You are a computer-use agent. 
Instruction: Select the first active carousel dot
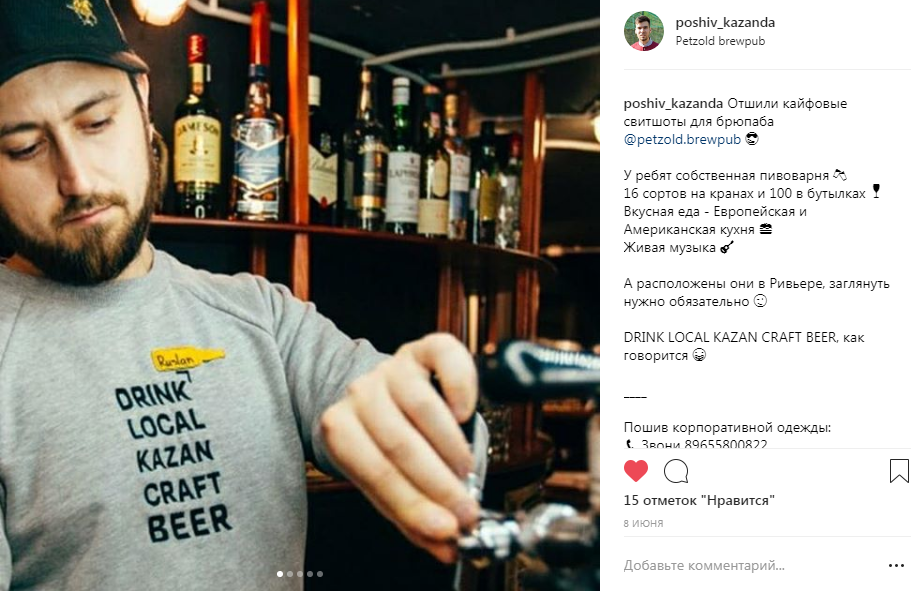tap(280, 574)
